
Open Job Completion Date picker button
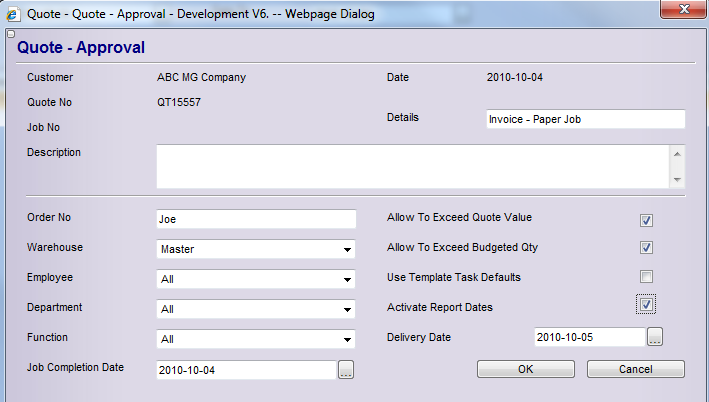point(346,370)
